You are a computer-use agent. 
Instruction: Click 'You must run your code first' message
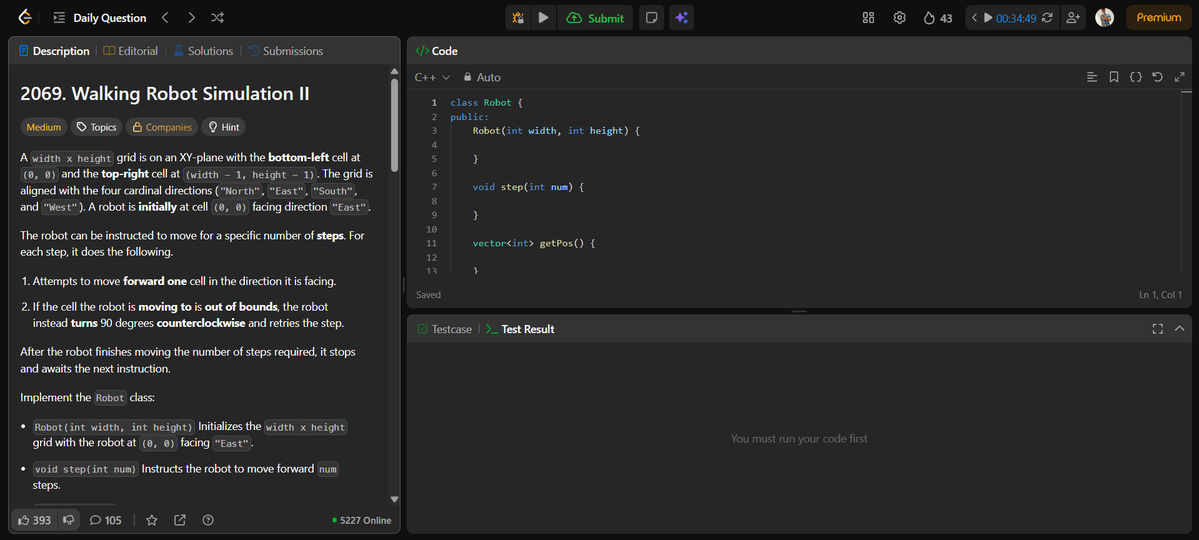799,439
